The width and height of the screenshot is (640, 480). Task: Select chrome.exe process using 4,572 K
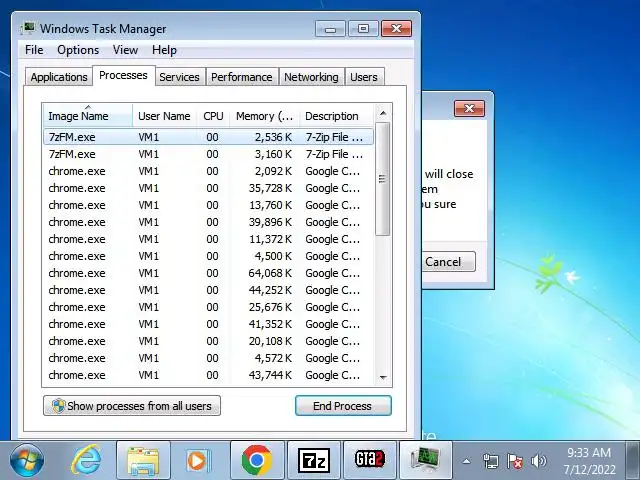[x=208, y=358]
